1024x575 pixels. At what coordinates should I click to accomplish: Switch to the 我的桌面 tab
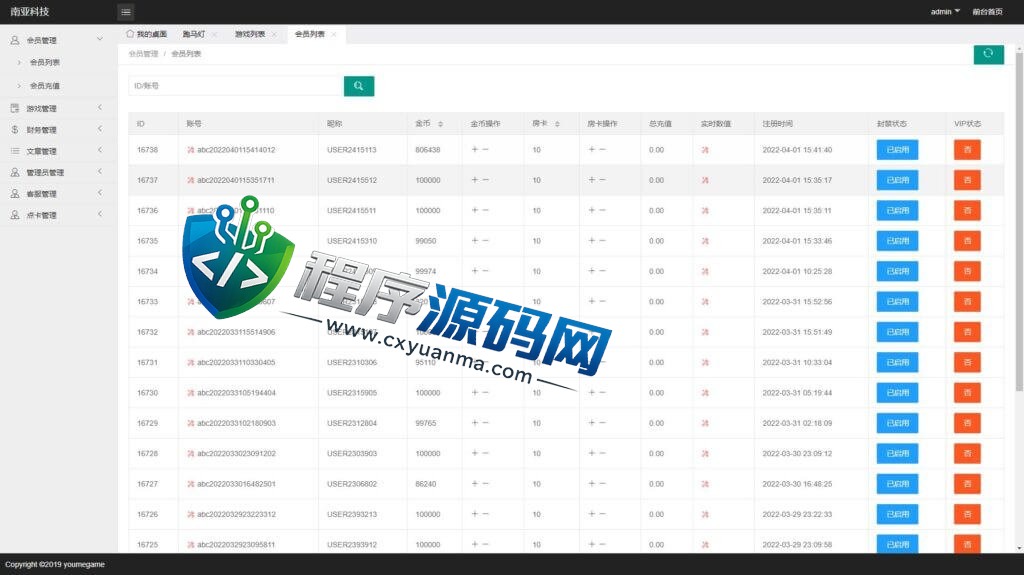tap(146, 34)
